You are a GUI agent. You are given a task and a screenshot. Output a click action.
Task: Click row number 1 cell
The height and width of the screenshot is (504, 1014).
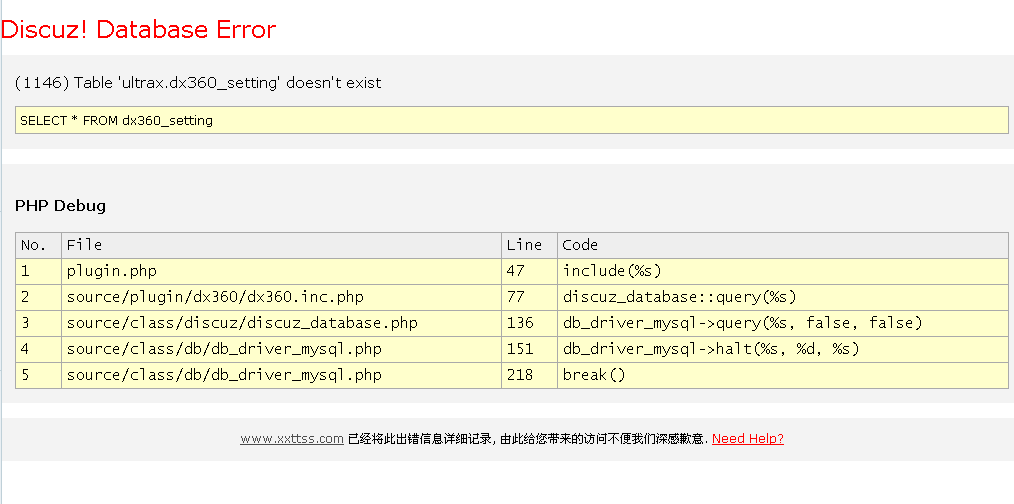tap(39, 271)
